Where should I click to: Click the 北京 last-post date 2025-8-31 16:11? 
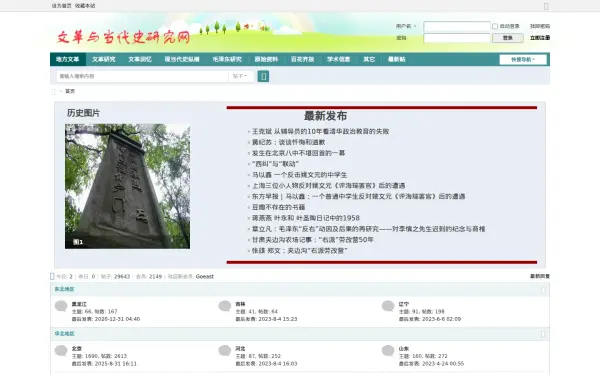click(116, 364)
